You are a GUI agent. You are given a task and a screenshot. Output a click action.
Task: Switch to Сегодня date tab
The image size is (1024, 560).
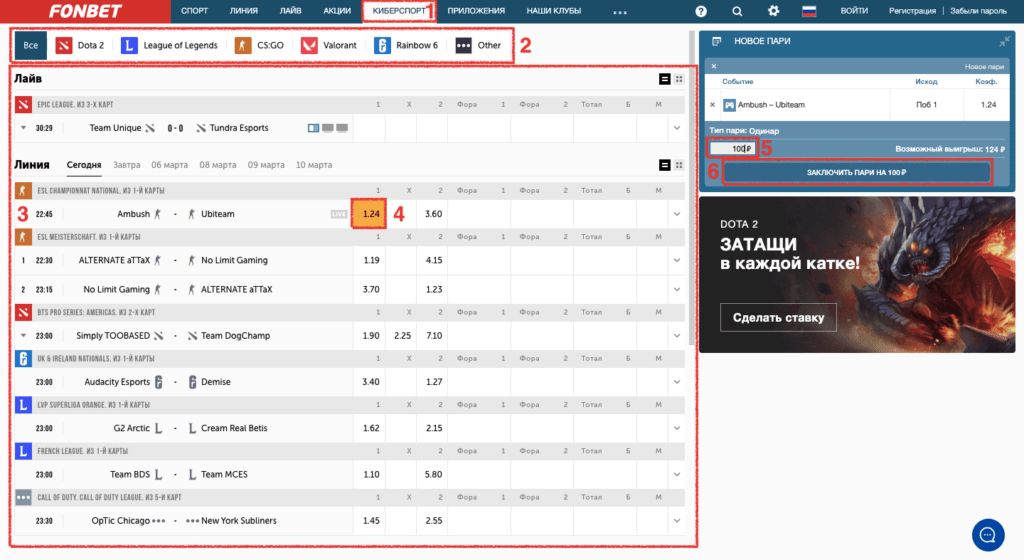[x=84, y=165]
